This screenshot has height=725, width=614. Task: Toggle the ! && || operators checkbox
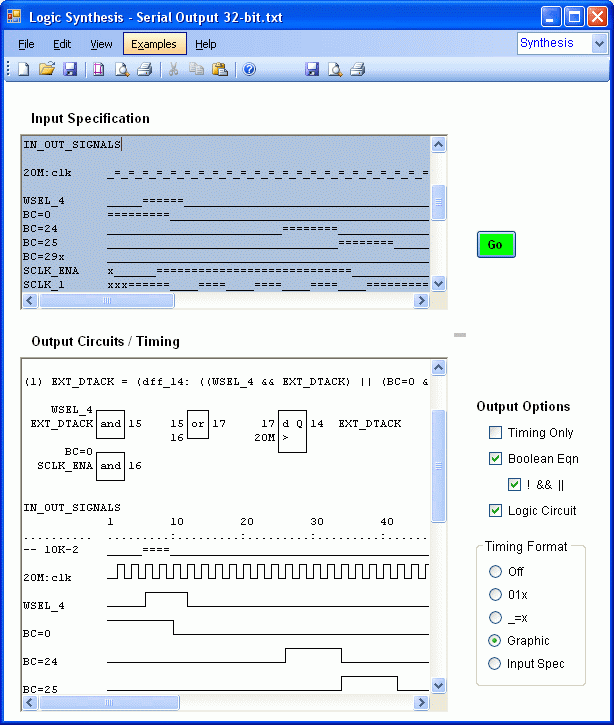[514, 485]
